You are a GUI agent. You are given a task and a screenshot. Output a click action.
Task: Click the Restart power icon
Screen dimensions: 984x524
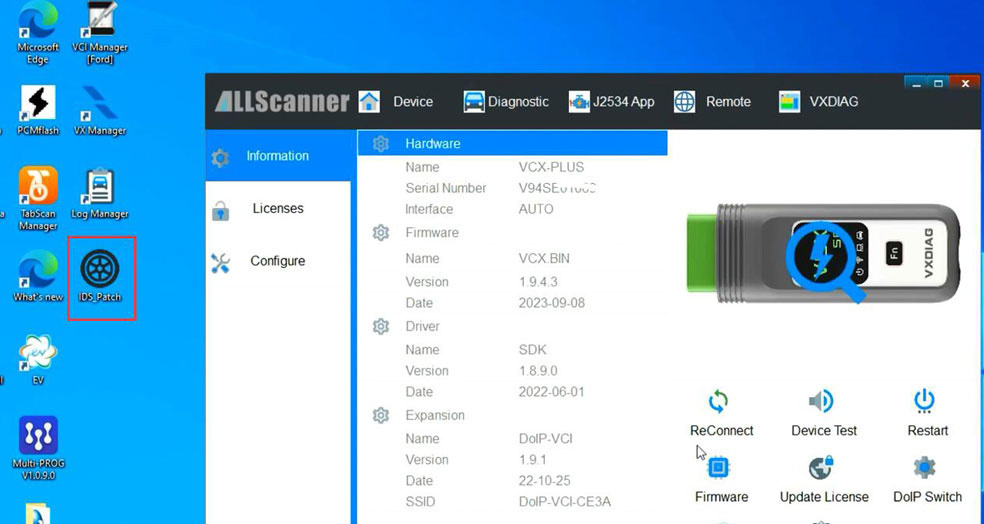tap(924, 401)
